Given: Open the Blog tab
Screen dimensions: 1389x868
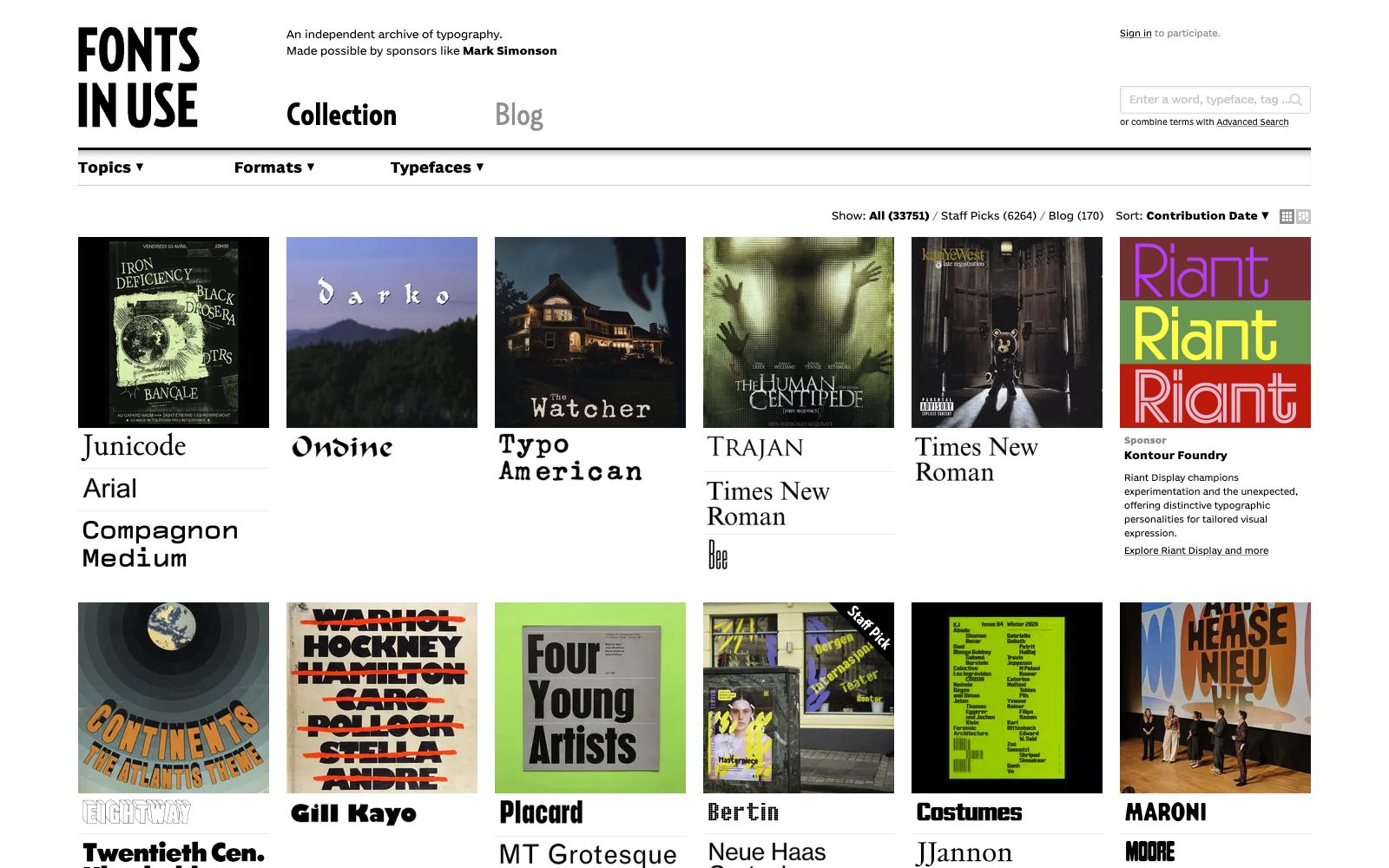Looking at the screenshot, I should [x=519, y=115].
